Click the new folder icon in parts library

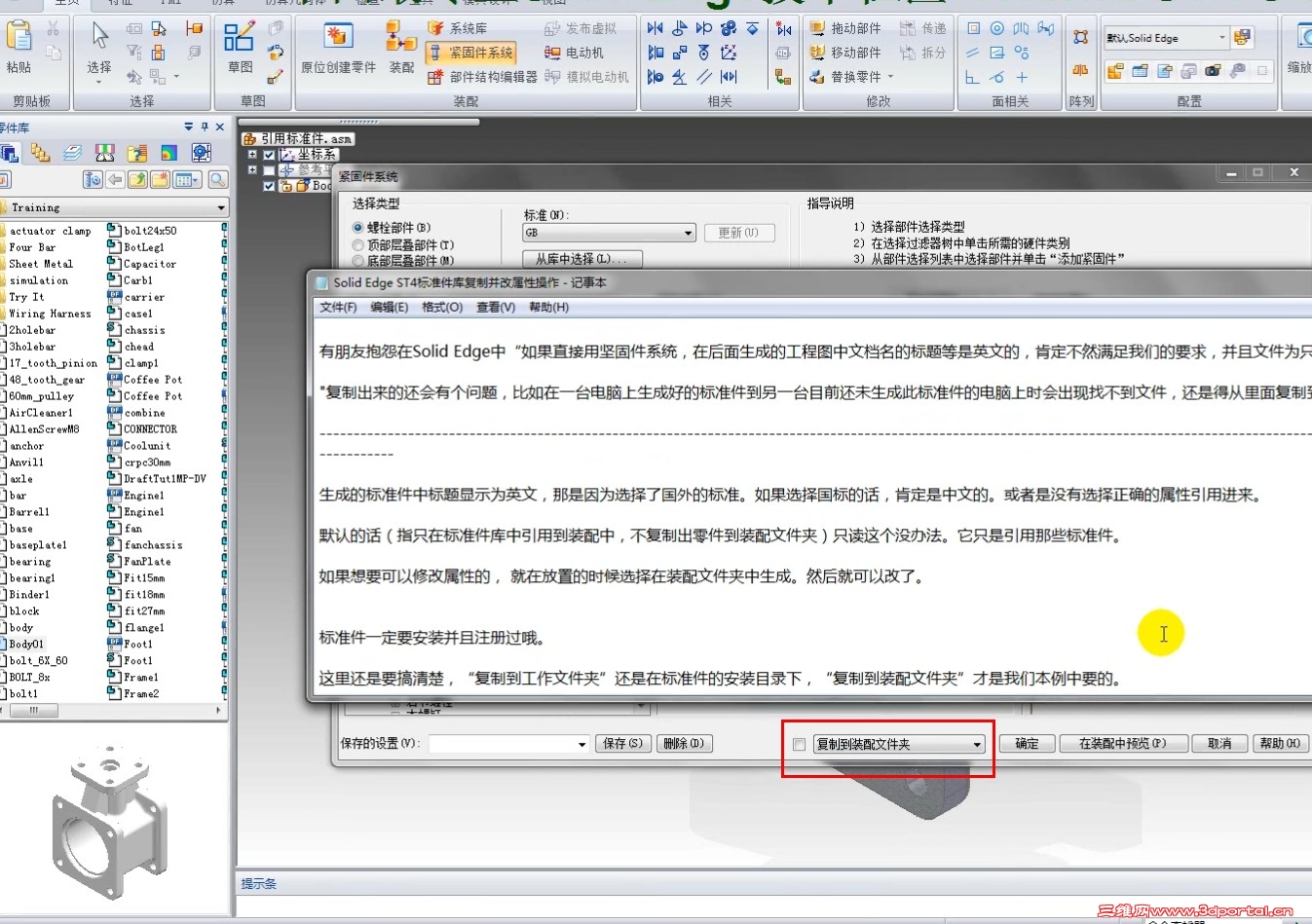(160, 179)
